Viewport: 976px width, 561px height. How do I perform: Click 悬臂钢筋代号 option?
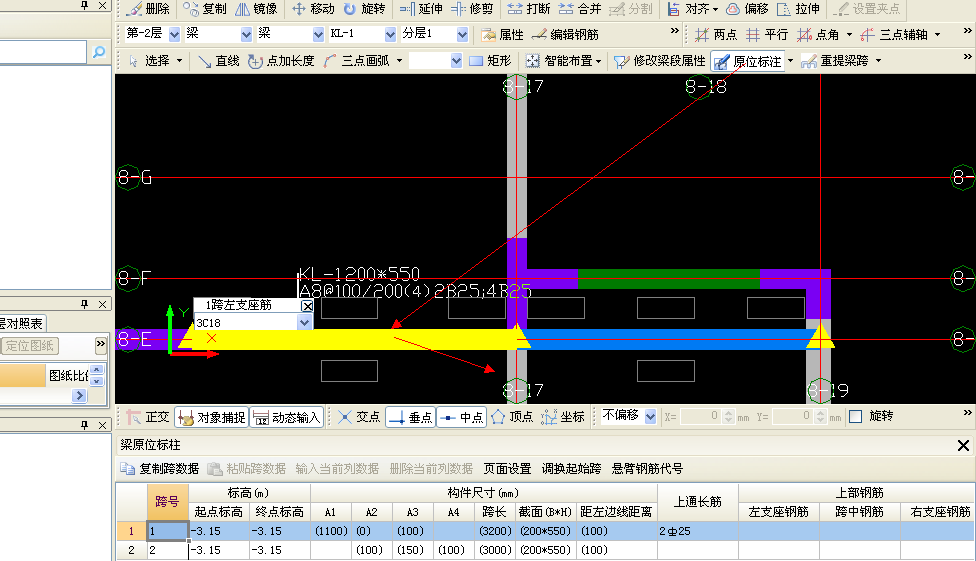pos(647,469)
